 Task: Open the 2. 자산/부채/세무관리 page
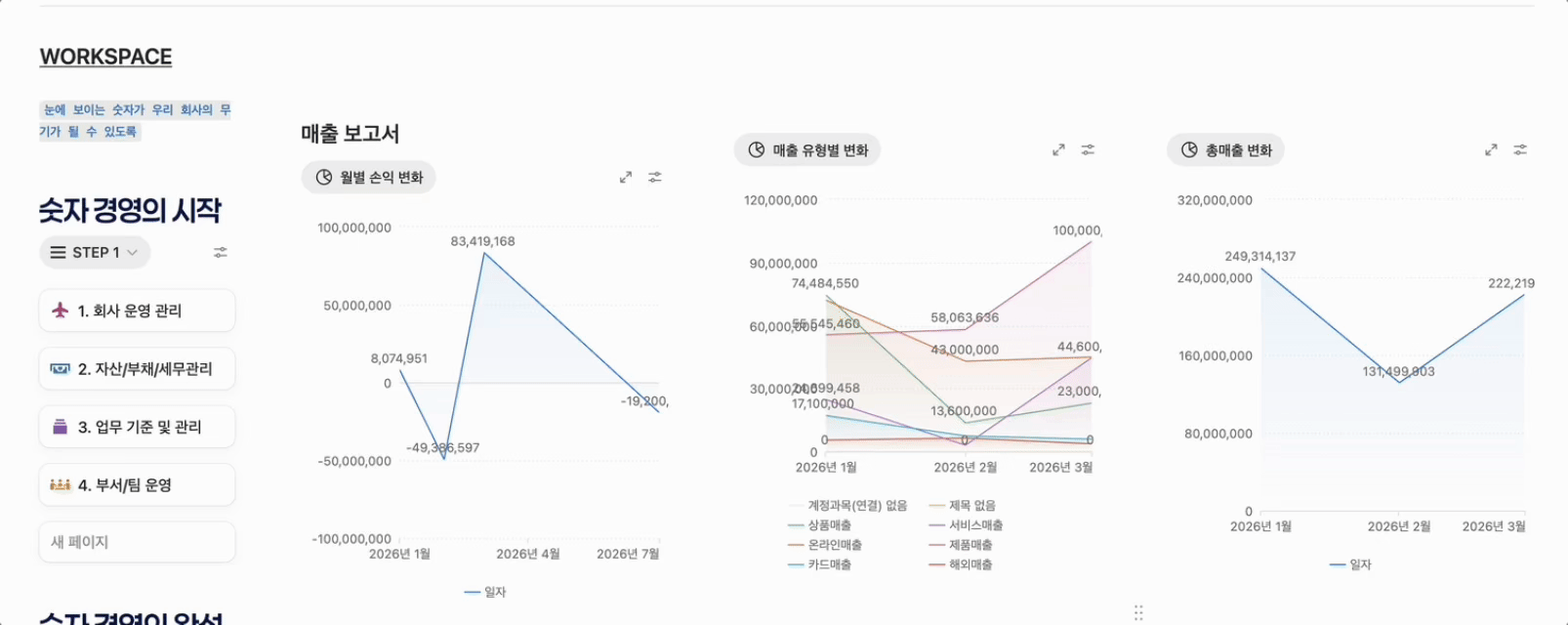(138, 368)
